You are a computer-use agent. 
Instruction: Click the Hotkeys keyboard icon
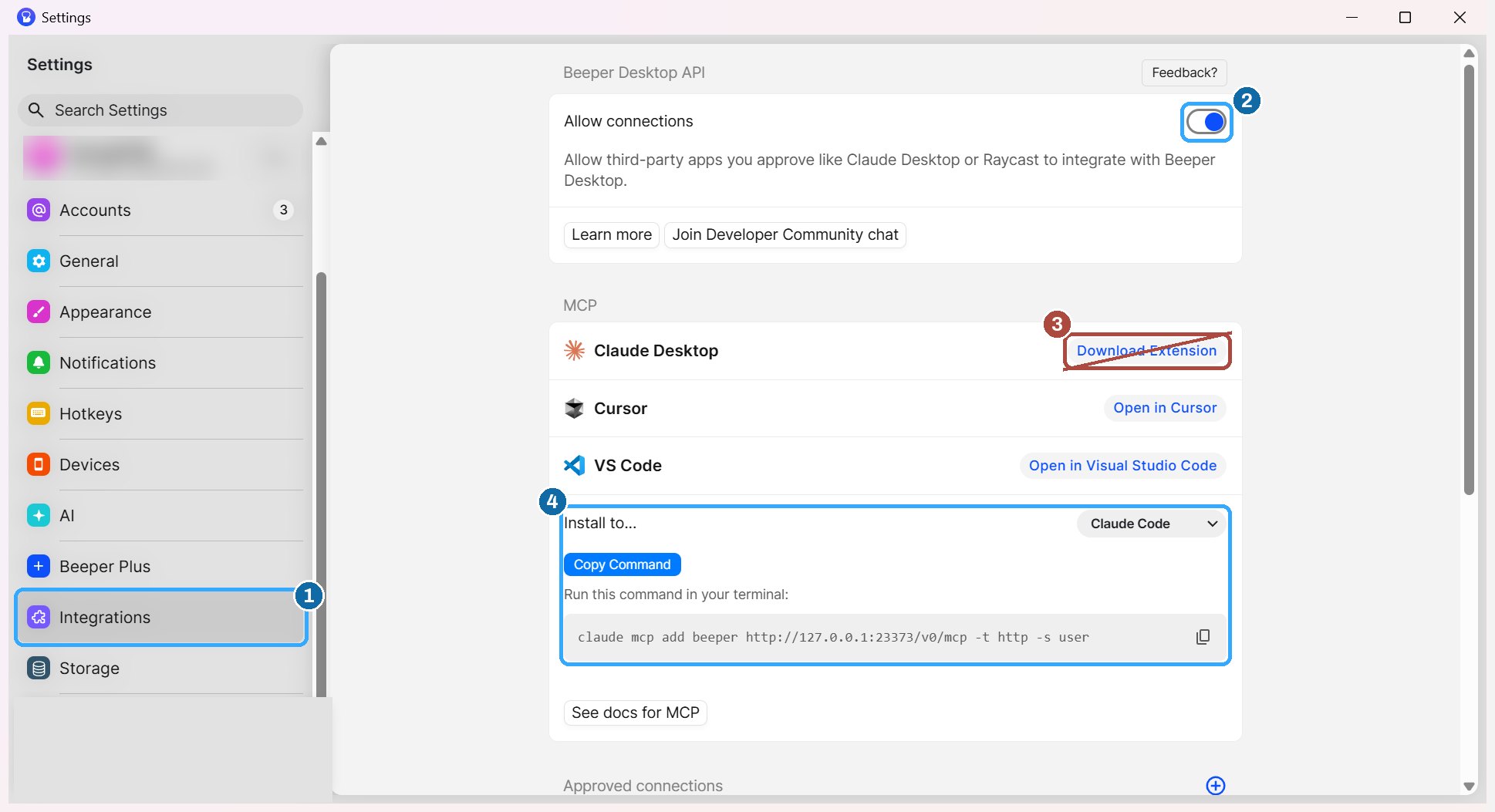tap(39, 413)
